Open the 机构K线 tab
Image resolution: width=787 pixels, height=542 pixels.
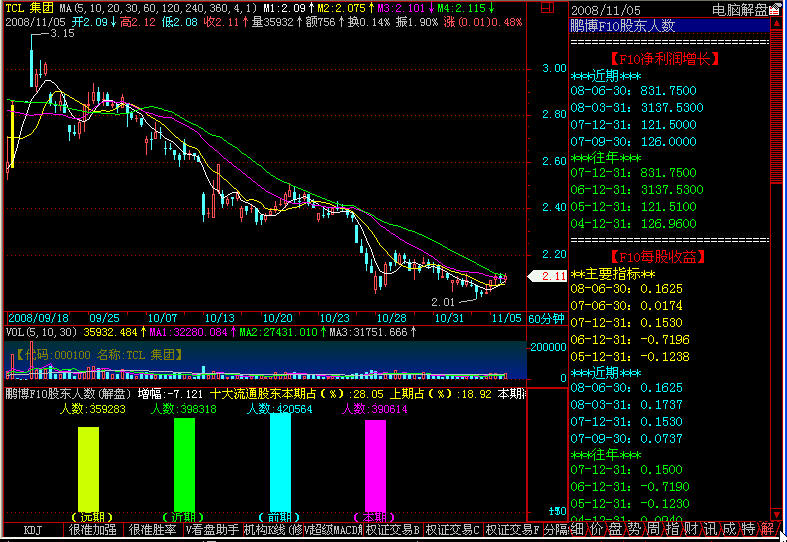pos(273,529)
